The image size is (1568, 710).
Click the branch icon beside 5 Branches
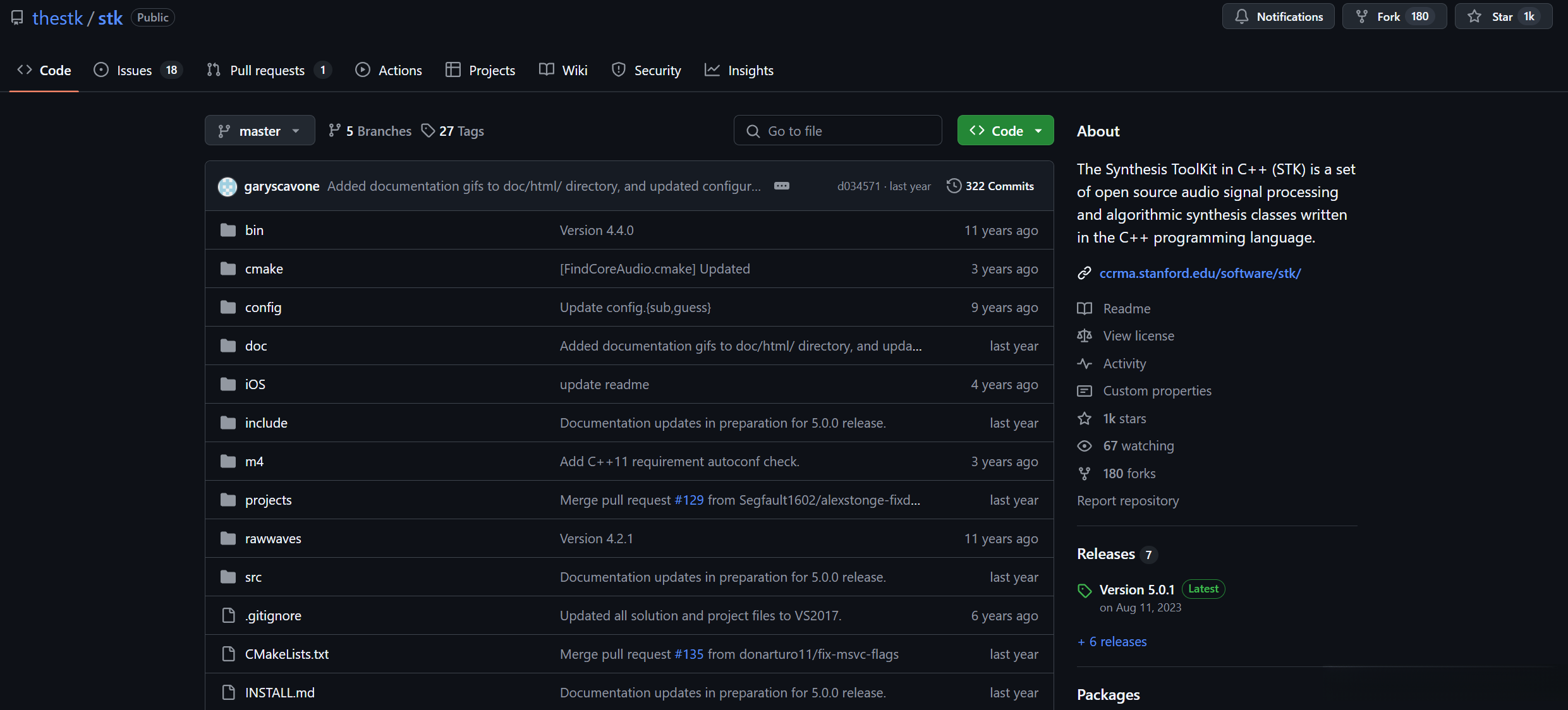coord(334,131)
